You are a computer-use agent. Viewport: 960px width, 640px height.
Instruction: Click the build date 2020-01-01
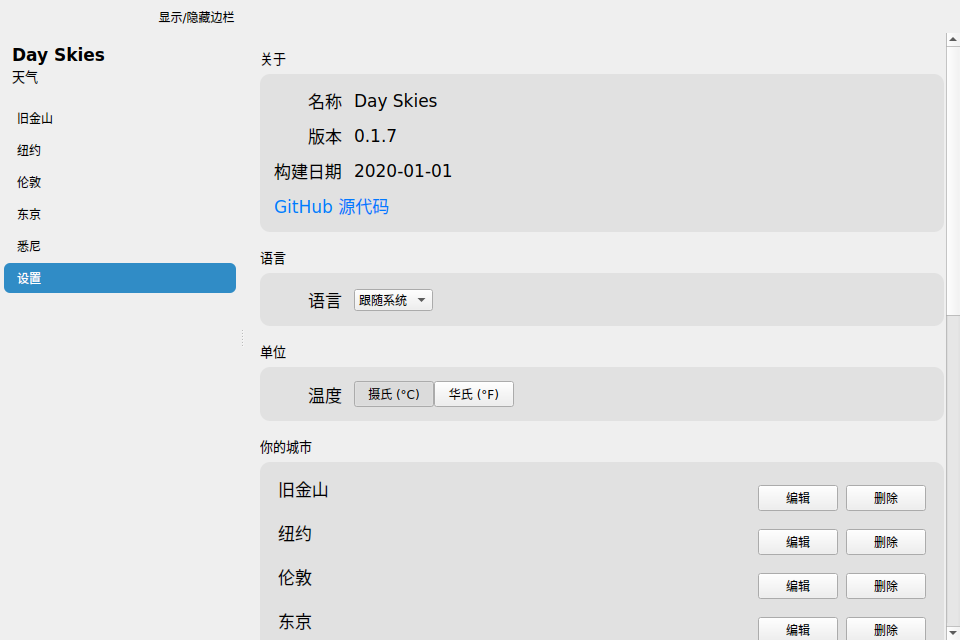point(403,171)
